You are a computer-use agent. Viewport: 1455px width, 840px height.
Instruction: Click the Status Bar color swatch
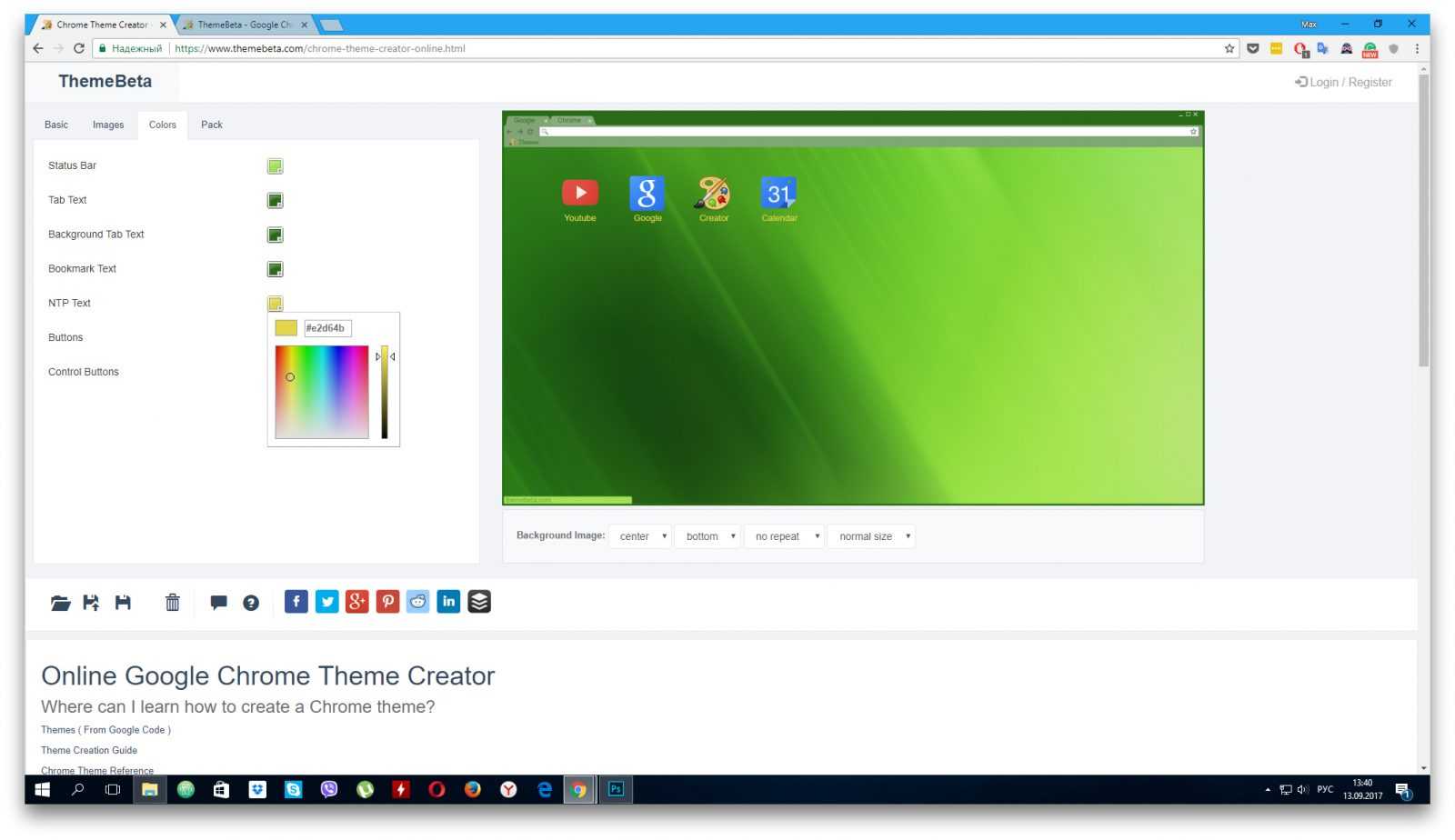[x=275, y=165]
